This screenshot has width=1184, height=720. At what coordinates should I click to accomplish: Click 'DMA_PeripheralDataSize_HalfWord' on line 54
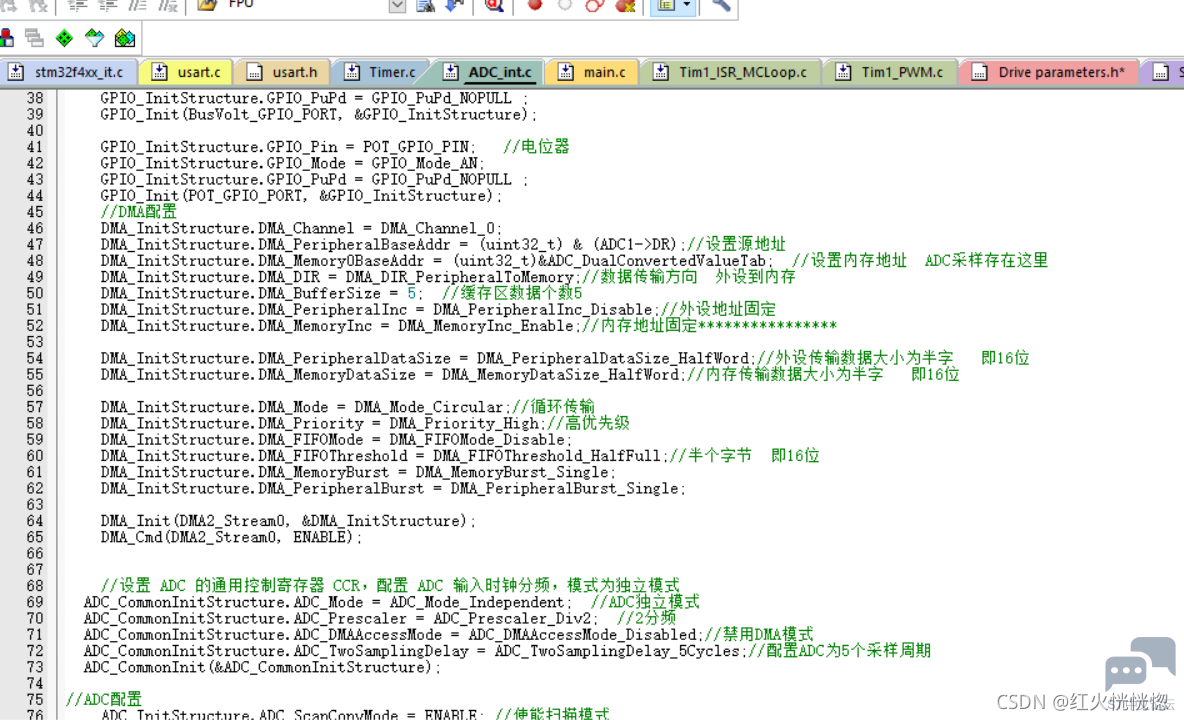[613, 358]
